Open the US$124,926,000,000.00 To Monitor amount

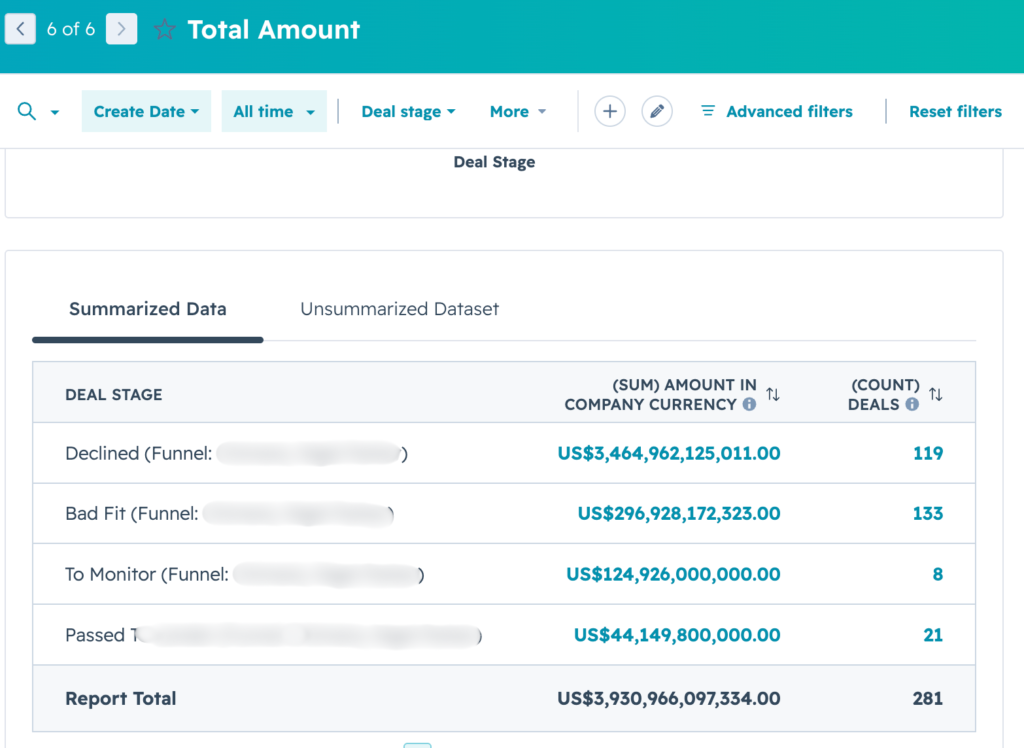pos(673,574)
